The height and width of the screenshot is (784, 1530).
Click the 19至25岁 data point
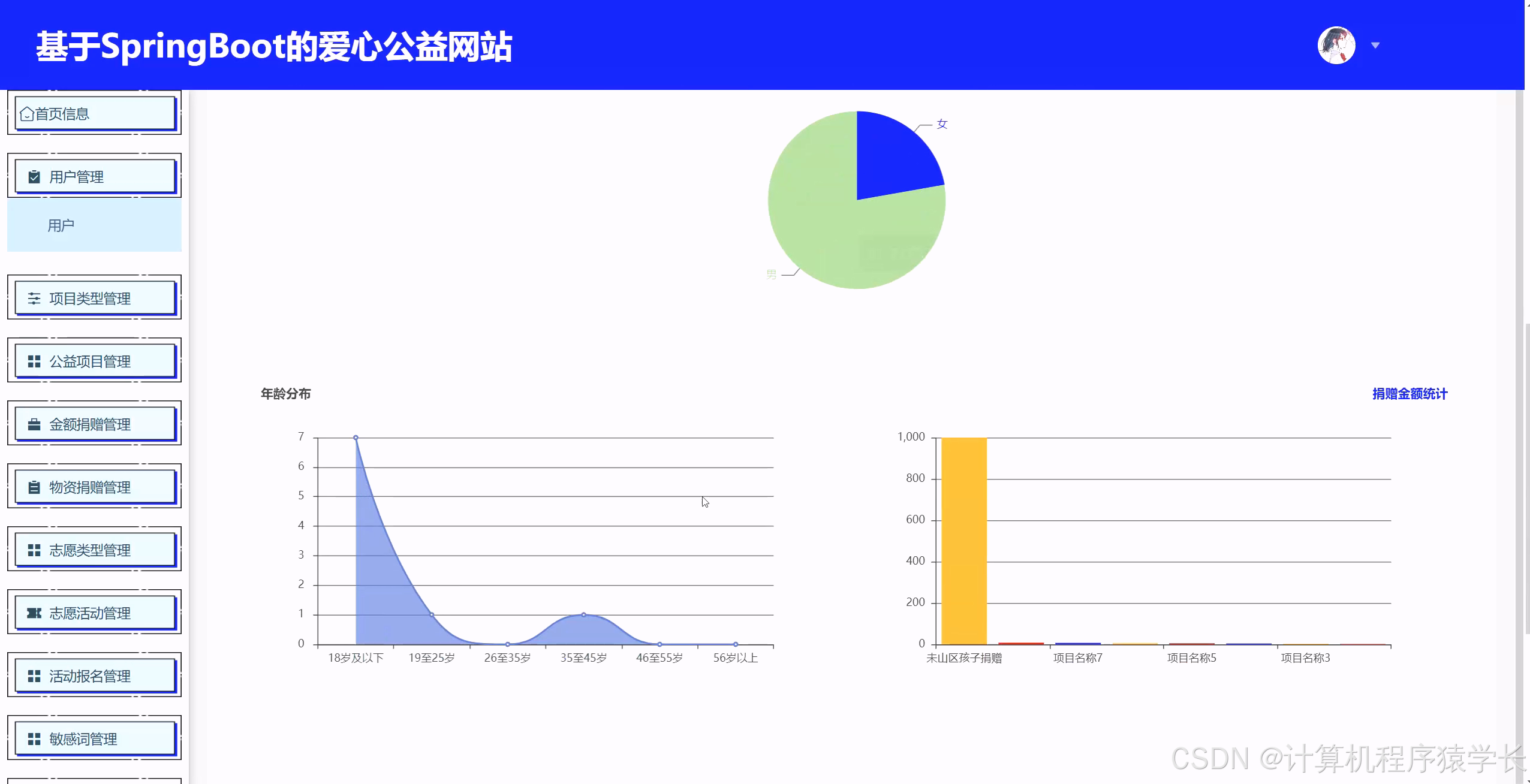click(432, 614)
